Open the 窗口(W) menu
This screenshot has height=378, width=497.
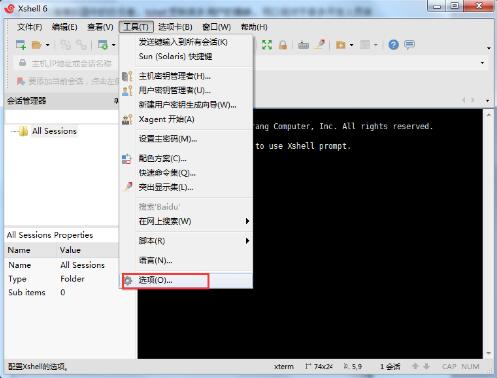(x=217, y=27)
